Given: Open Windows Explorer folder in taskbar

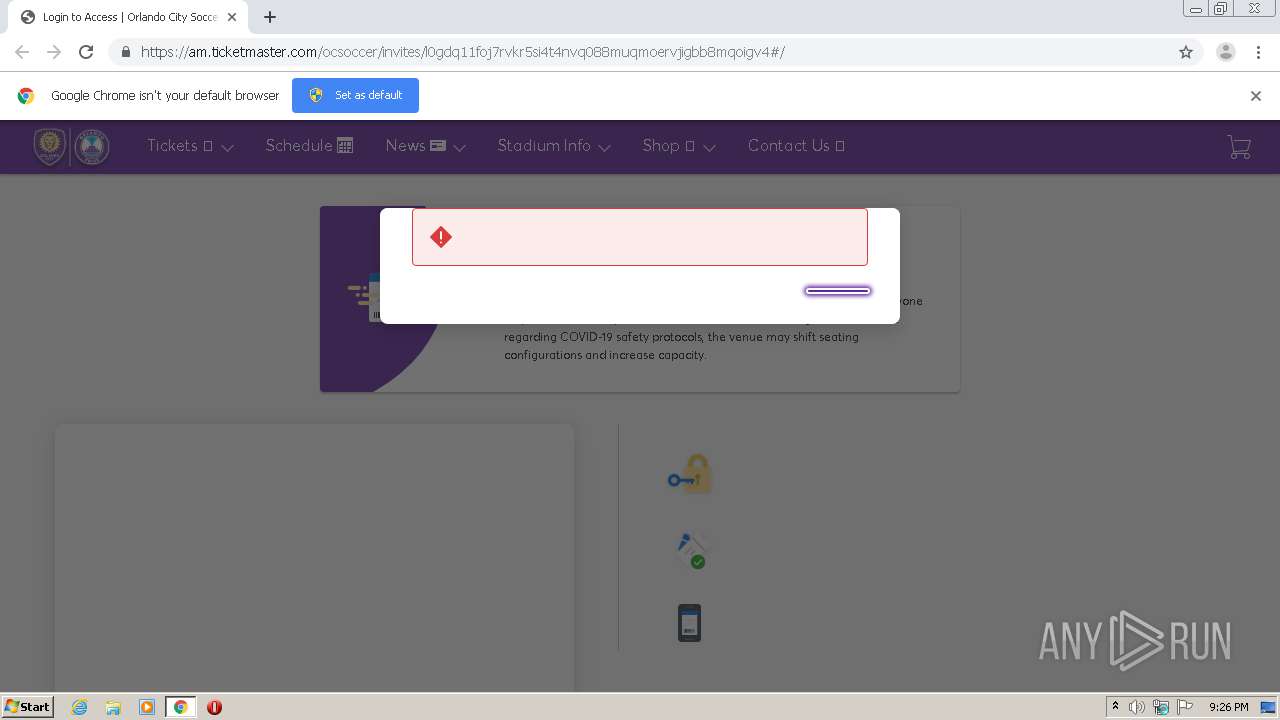Looking at the screenshot, I should tap(113, 707).
